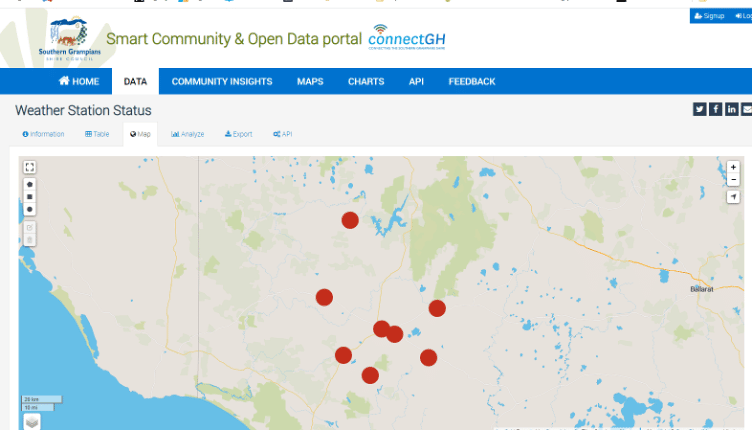Share the dataset on Twitter
The image size is (755, 430).
tap(700, 109)
